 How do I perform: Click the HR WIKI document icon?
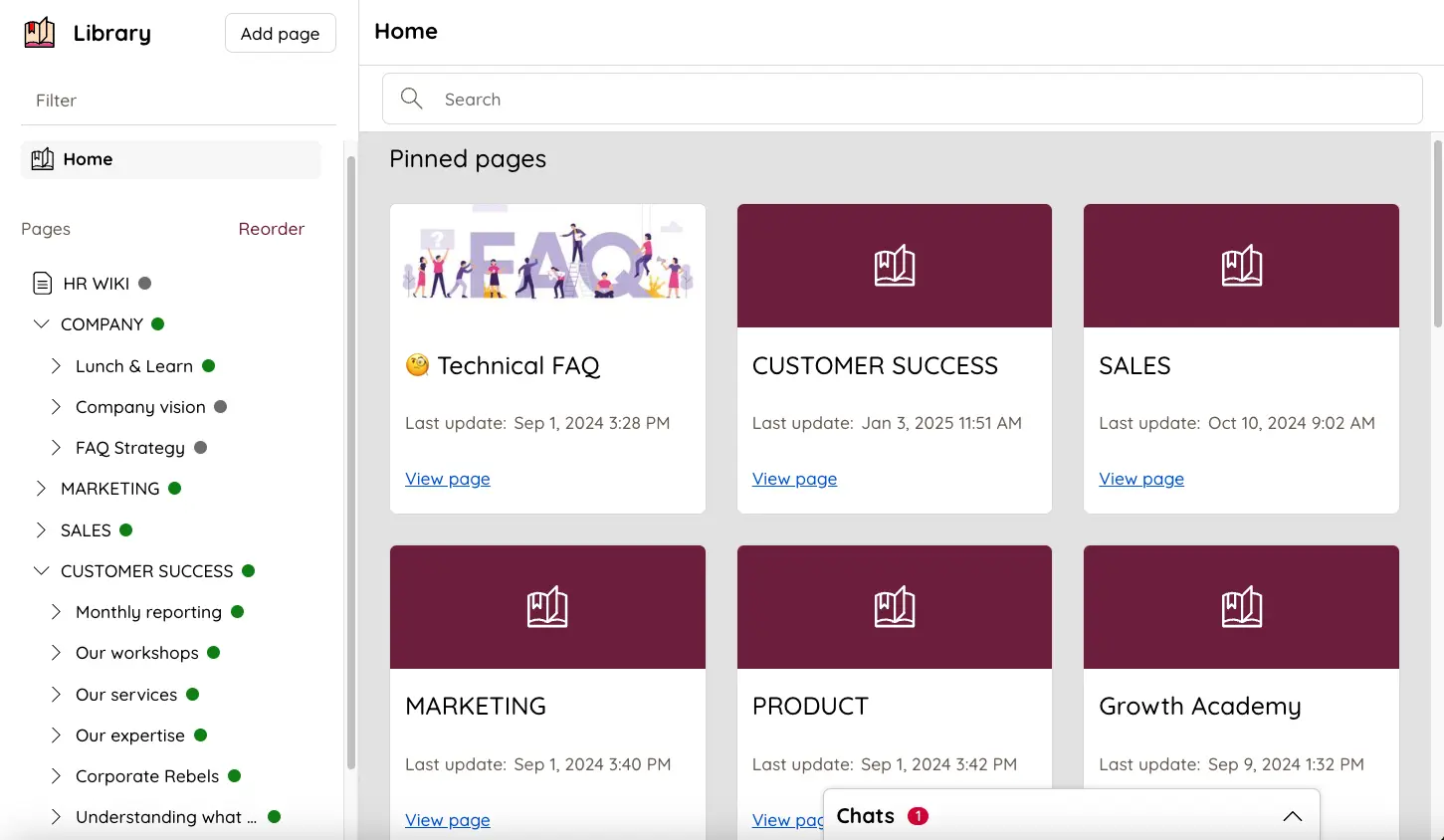42,284
